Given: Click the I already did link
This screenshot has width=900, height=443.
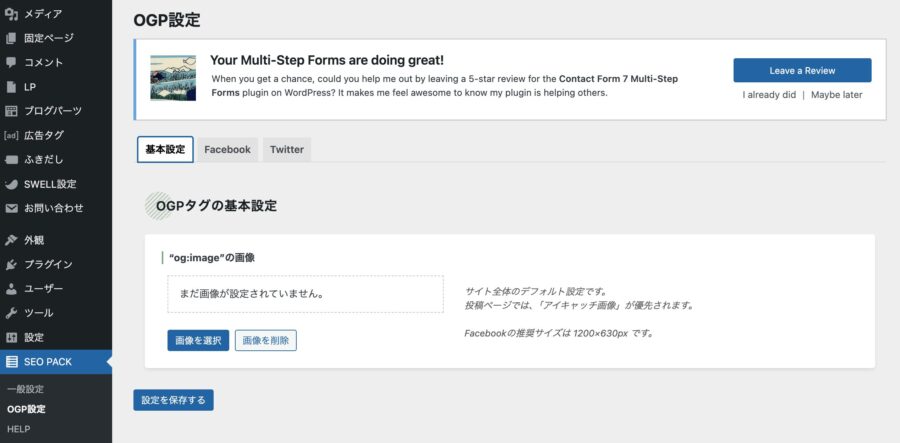Looking at the screenshot, I should pyautogui.click(x=769, y=95).
